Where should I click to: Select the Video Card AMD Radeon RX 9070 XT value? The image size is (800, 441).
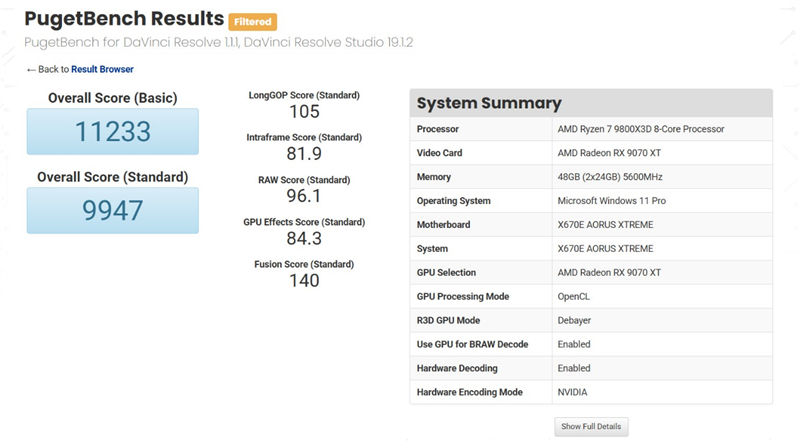click(x=609, y=153)
